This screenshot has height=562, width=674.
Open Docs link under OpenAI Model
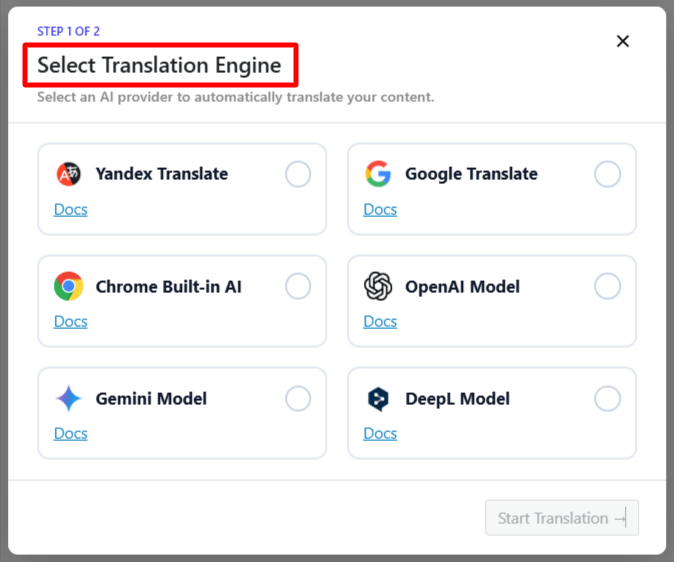(x=380, y=321)
